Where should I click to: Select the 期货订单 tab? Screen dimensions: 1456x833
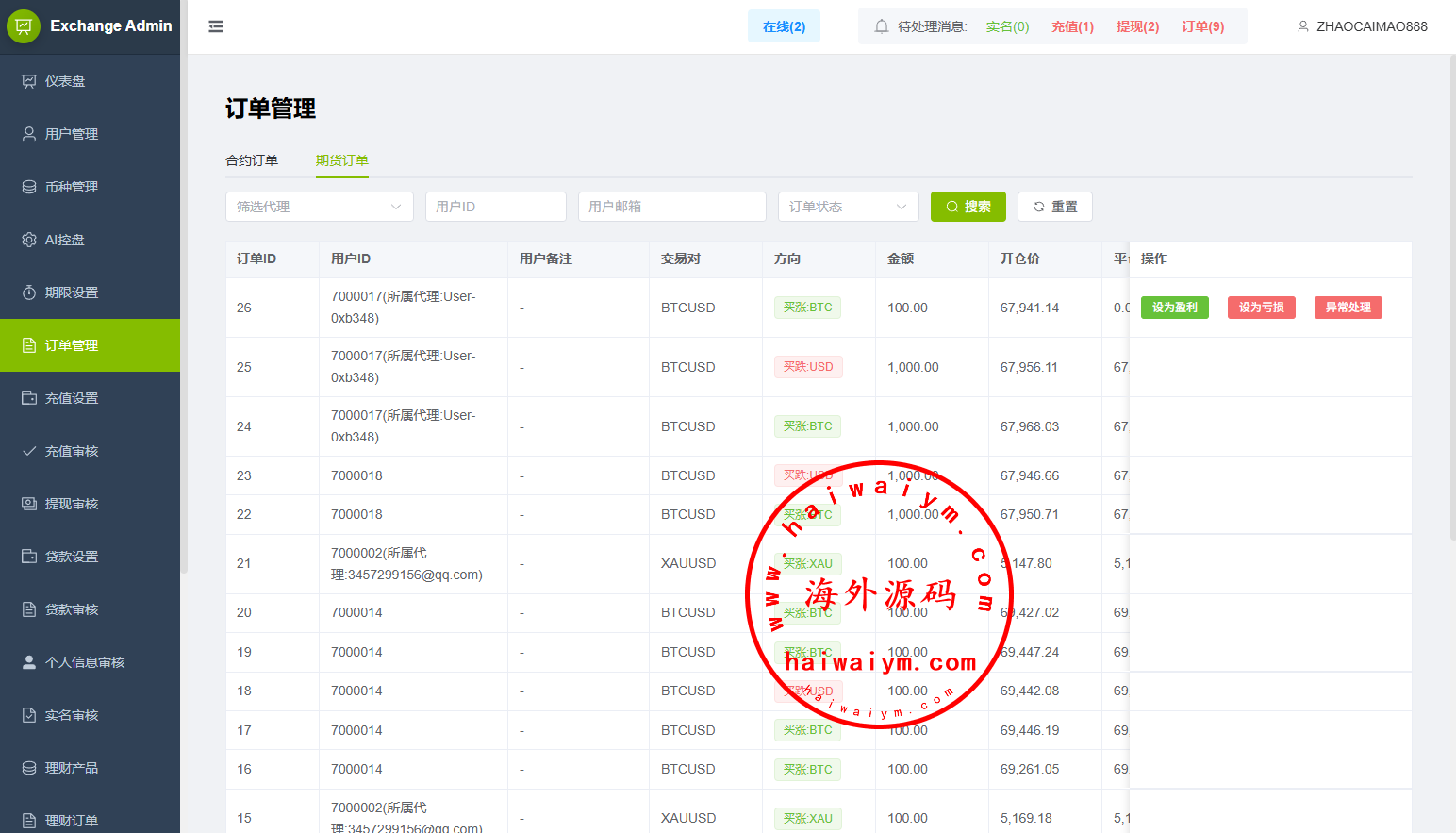[341, 160]
